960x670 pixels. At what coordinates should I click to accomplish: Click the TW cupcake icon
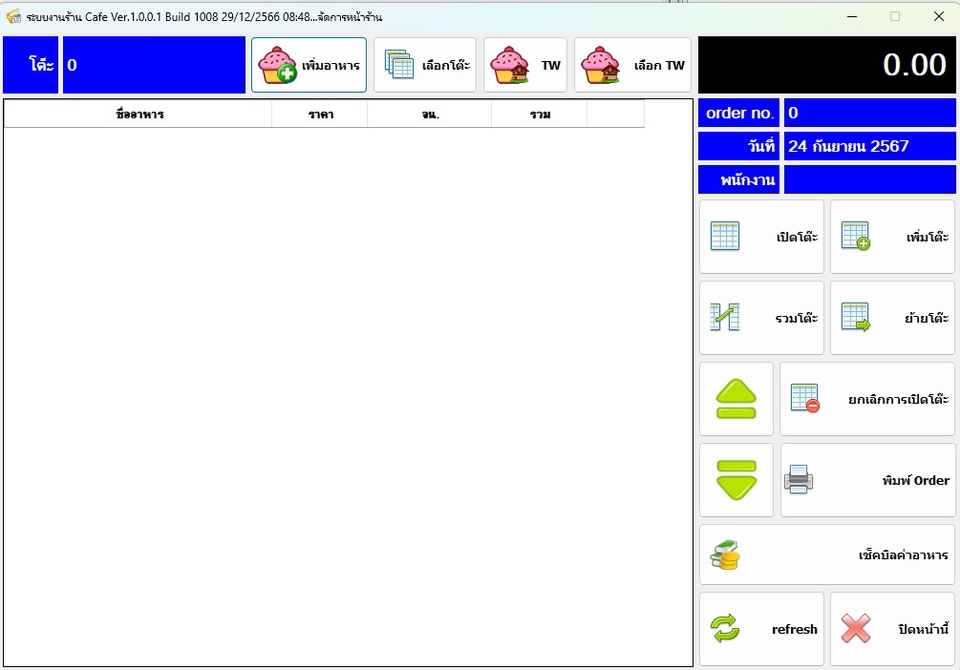tap(511, 62)
